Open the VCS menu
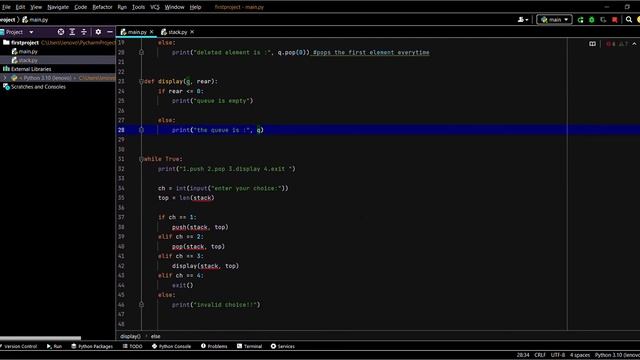The image size is (640, 360). pos(155,7)
